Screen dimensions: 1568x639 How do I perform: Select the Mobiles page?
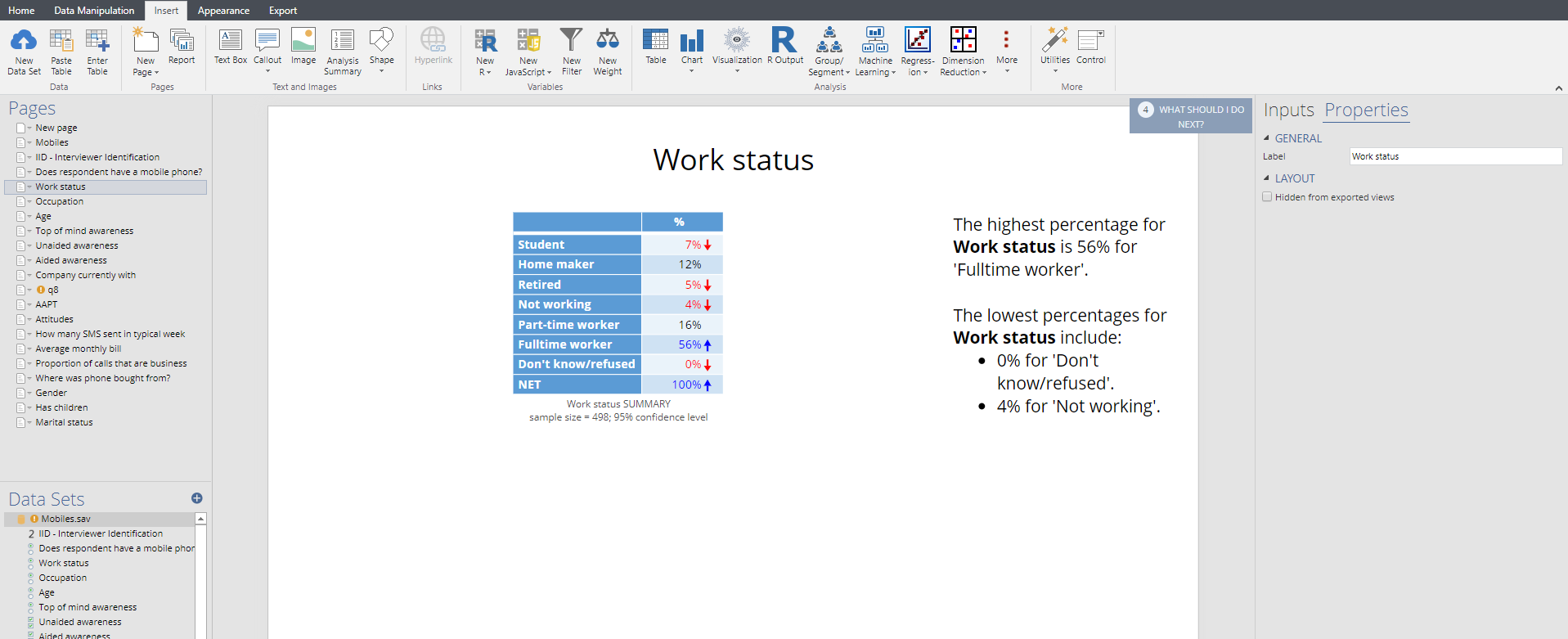pyautogui.click(x=52, y=142)
